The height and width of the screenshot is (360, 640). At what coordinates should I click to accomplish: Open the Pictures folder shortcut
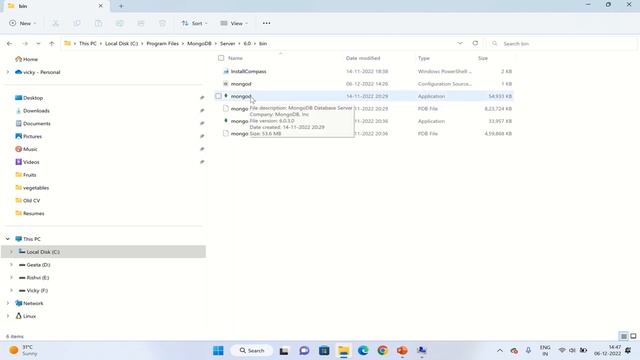pos(28,136)
